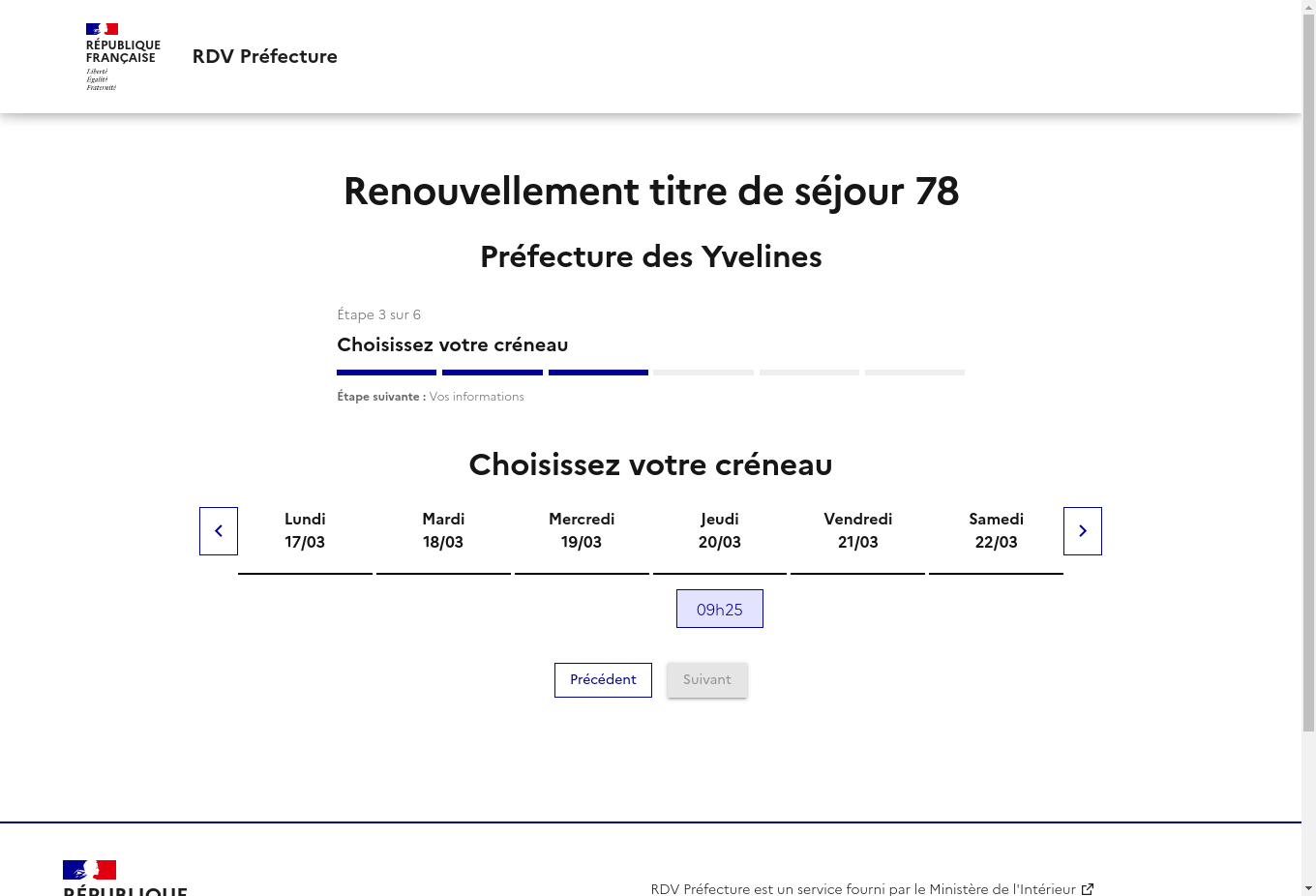Click the step progress bar indicator
The height and width of the screenshot is (896, 1316).
click(x=650, y=373)
